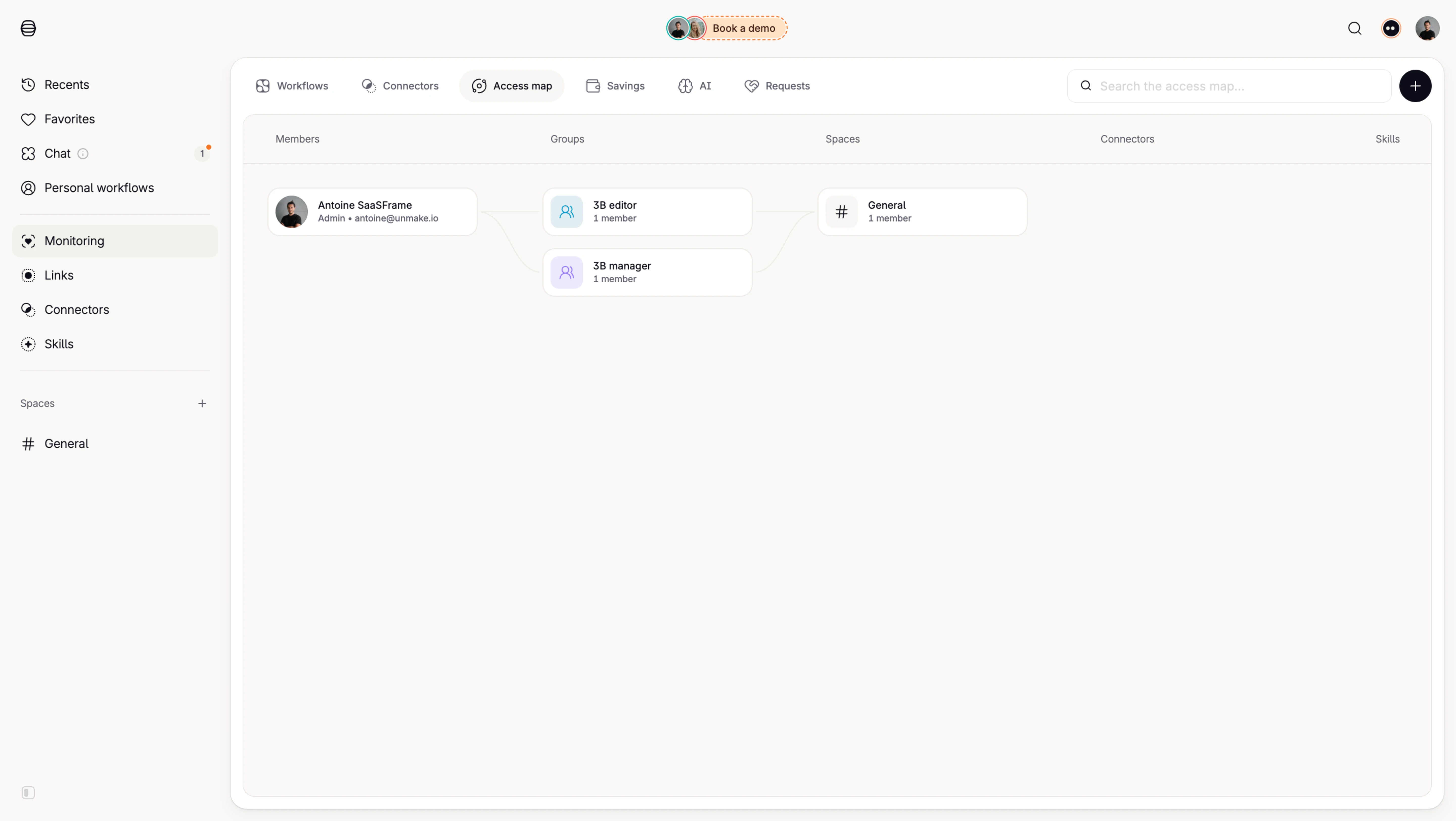The height and width of the screenshot is (821, 1456).
Task: Click the Members column header
Action: (297, 139)
